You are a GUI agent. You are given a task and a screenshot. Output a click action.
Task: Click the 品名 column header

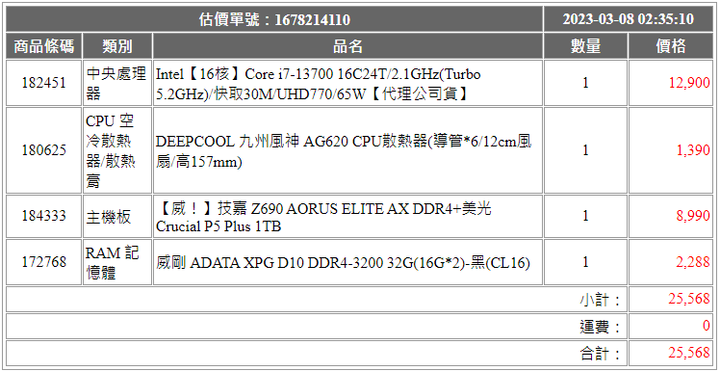coord(348,46)
